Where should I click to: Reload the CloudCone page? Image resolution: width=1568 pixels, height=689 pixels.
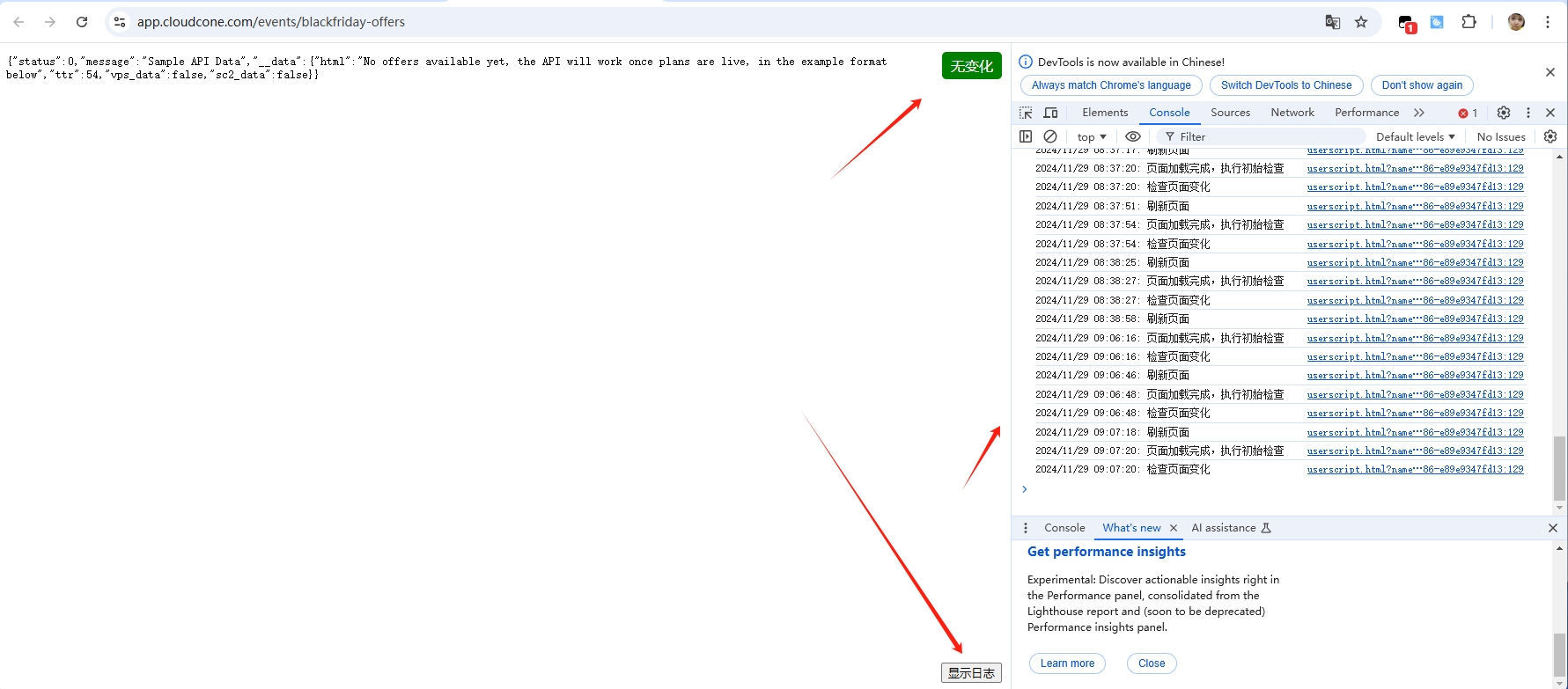[82, 22]
